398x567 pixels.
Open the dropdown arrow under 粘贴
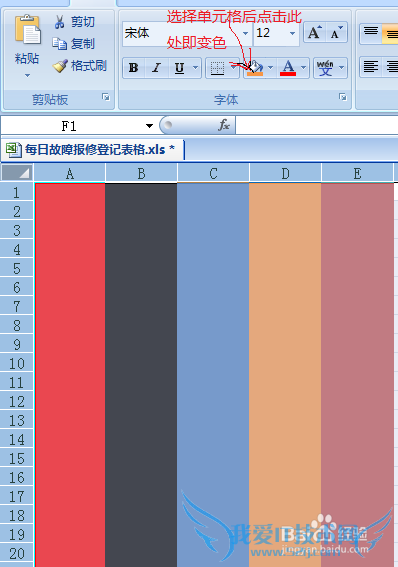(27, 76)
